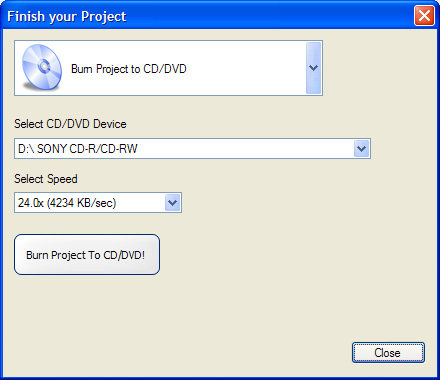Click the D:\ SONY CD-R/CD-RW device field
Viewport: 440px width, 380px height.
(192, 149)
